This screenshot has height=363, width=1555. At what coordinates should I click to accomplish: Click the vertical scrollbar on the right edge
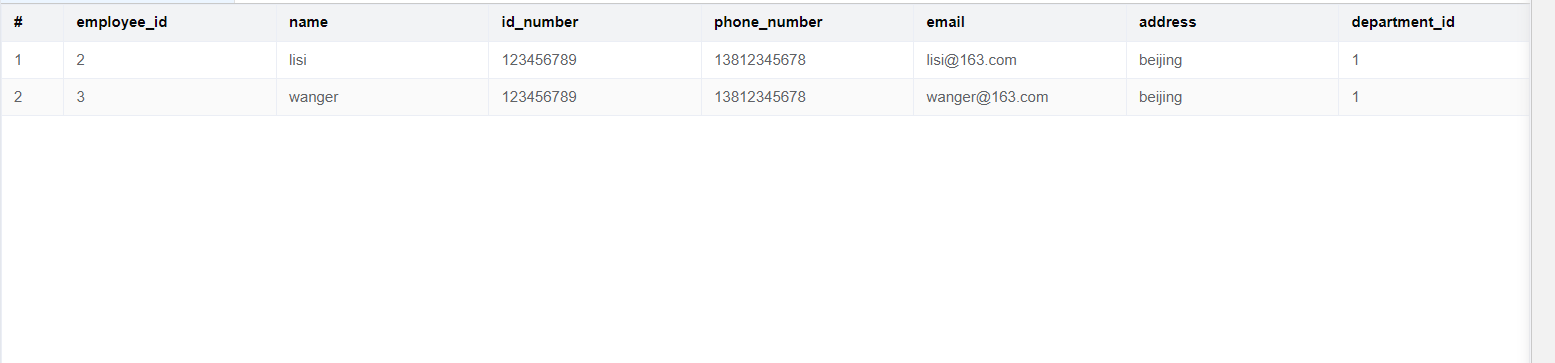point(1542,182)
